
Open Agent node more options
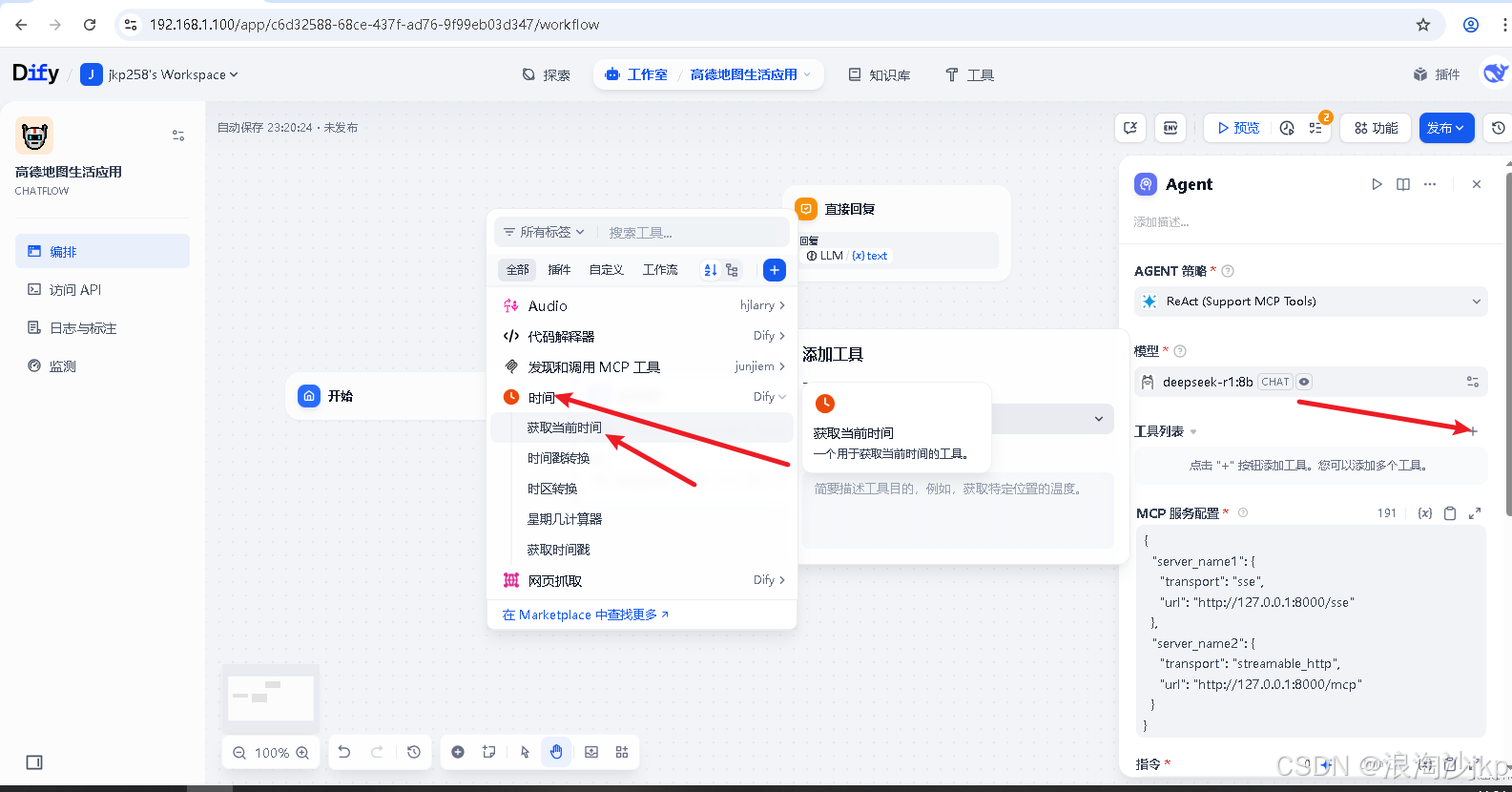tap(1429, 184)
